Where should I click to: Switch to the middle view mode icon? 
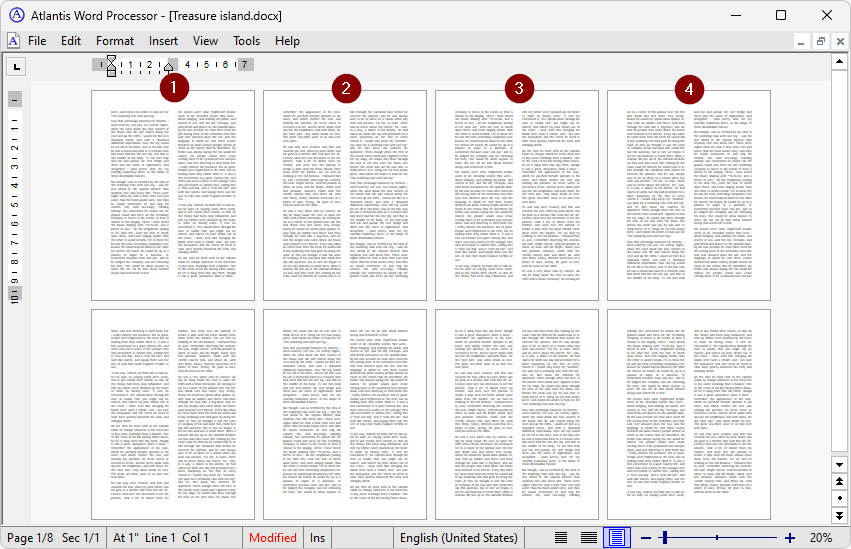[589, 538]
